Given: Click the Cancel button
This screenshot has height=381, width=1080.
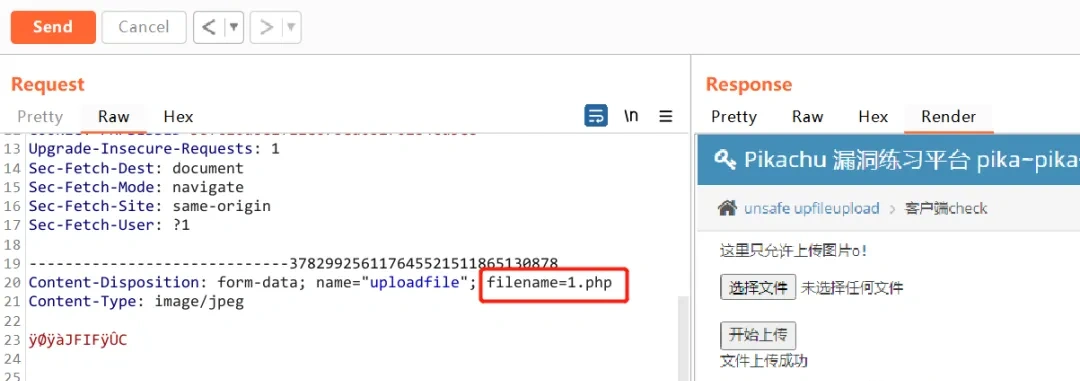Looking at the screenshot, I should [144, 27].
